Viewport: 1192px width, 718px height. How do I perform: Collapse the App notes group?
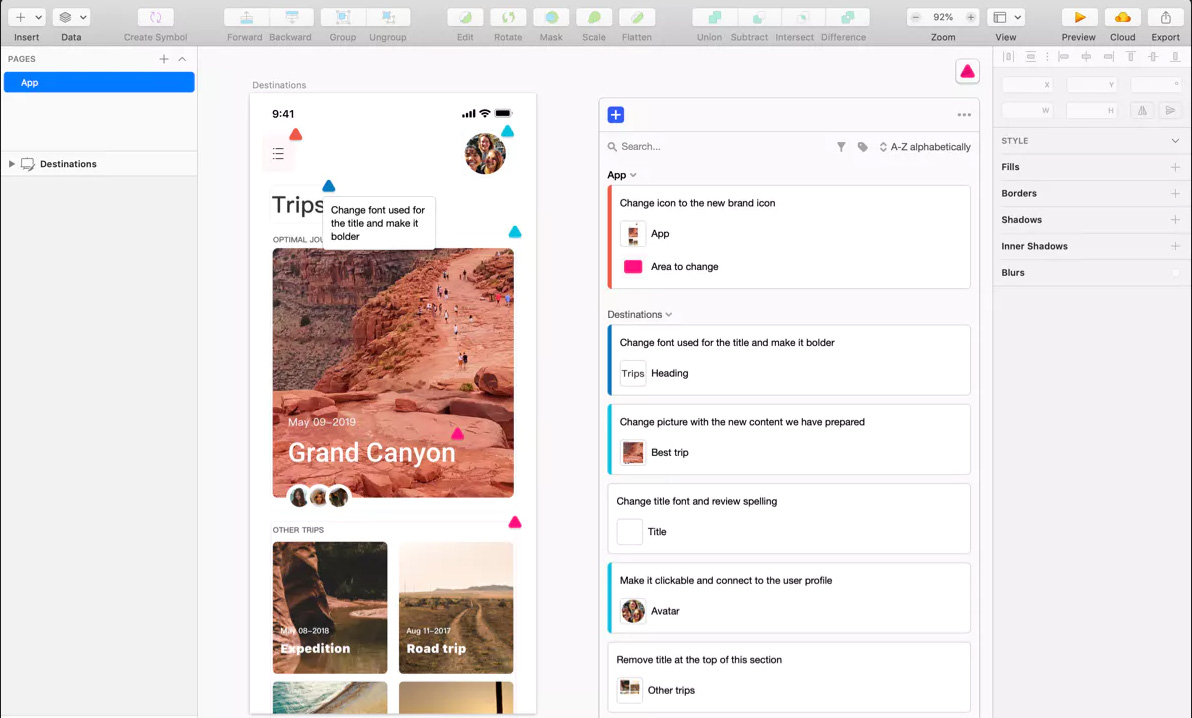(622, 175)
